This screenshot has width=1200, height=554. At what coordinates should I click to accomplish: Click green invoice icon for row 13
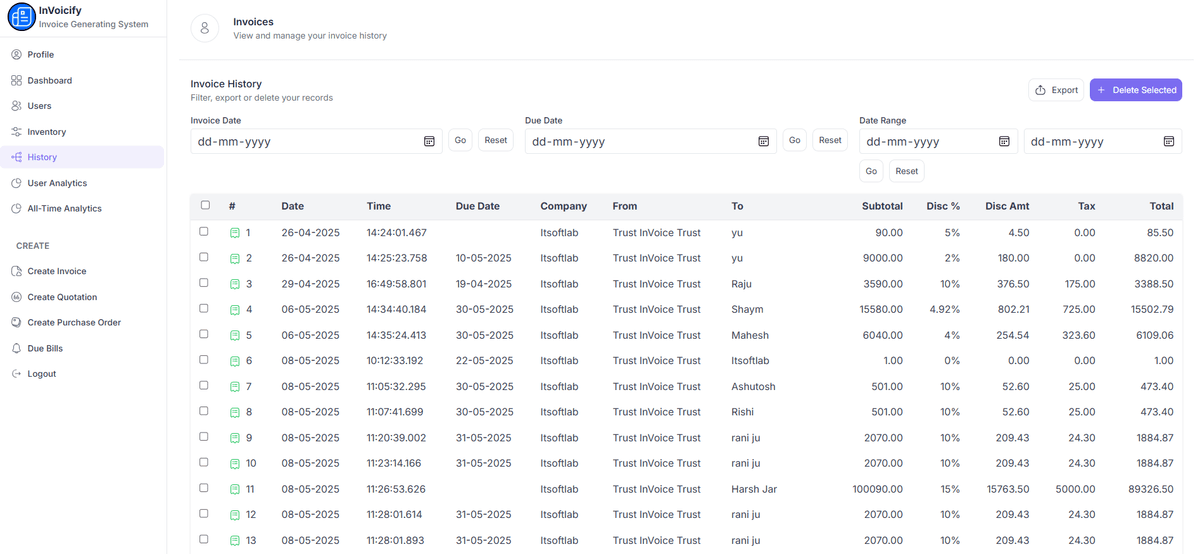coord(235,541)
